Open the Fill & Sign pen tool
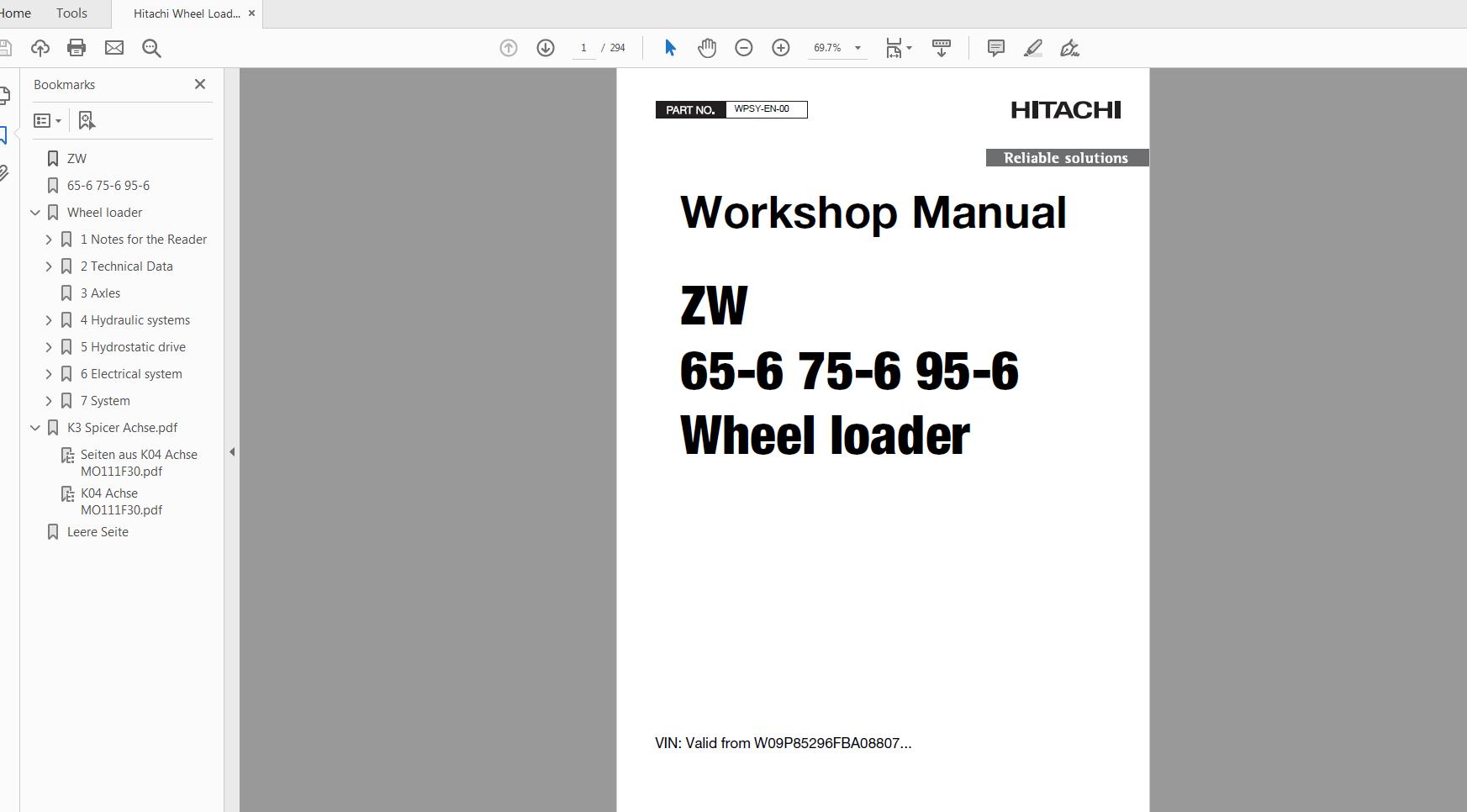This screenshot has width=1467, height=812. point(1069,48)
